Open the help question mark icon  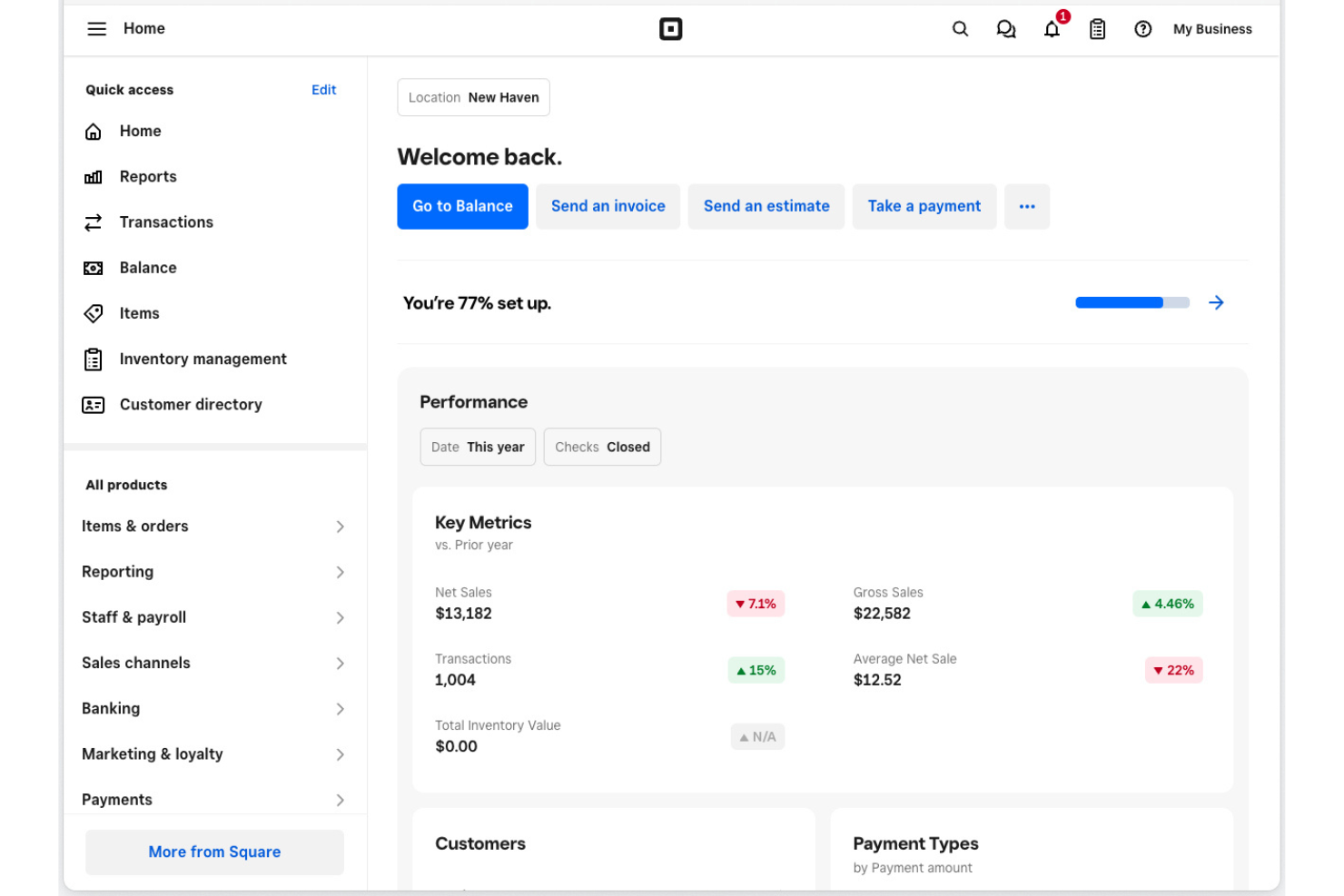(x=1142, y=28)
